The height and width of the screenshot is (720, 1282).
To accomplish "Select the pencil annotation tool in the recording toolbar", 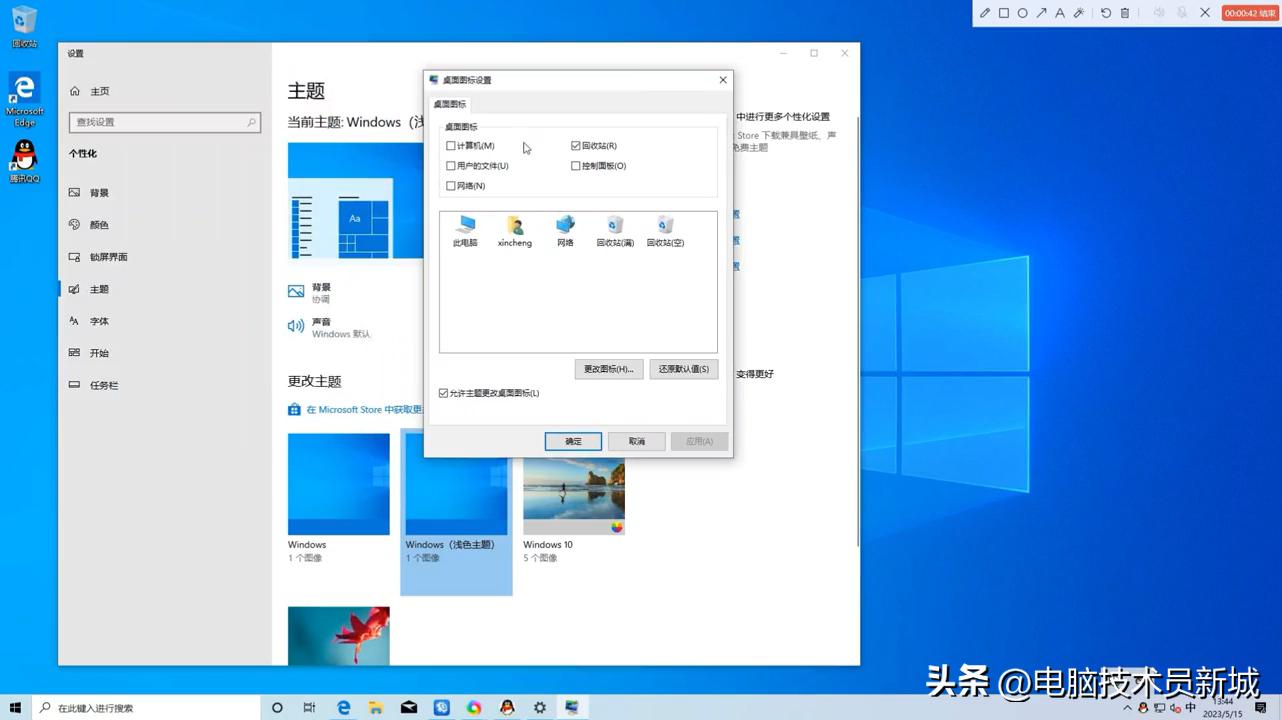I will click(x=983, y=12).
